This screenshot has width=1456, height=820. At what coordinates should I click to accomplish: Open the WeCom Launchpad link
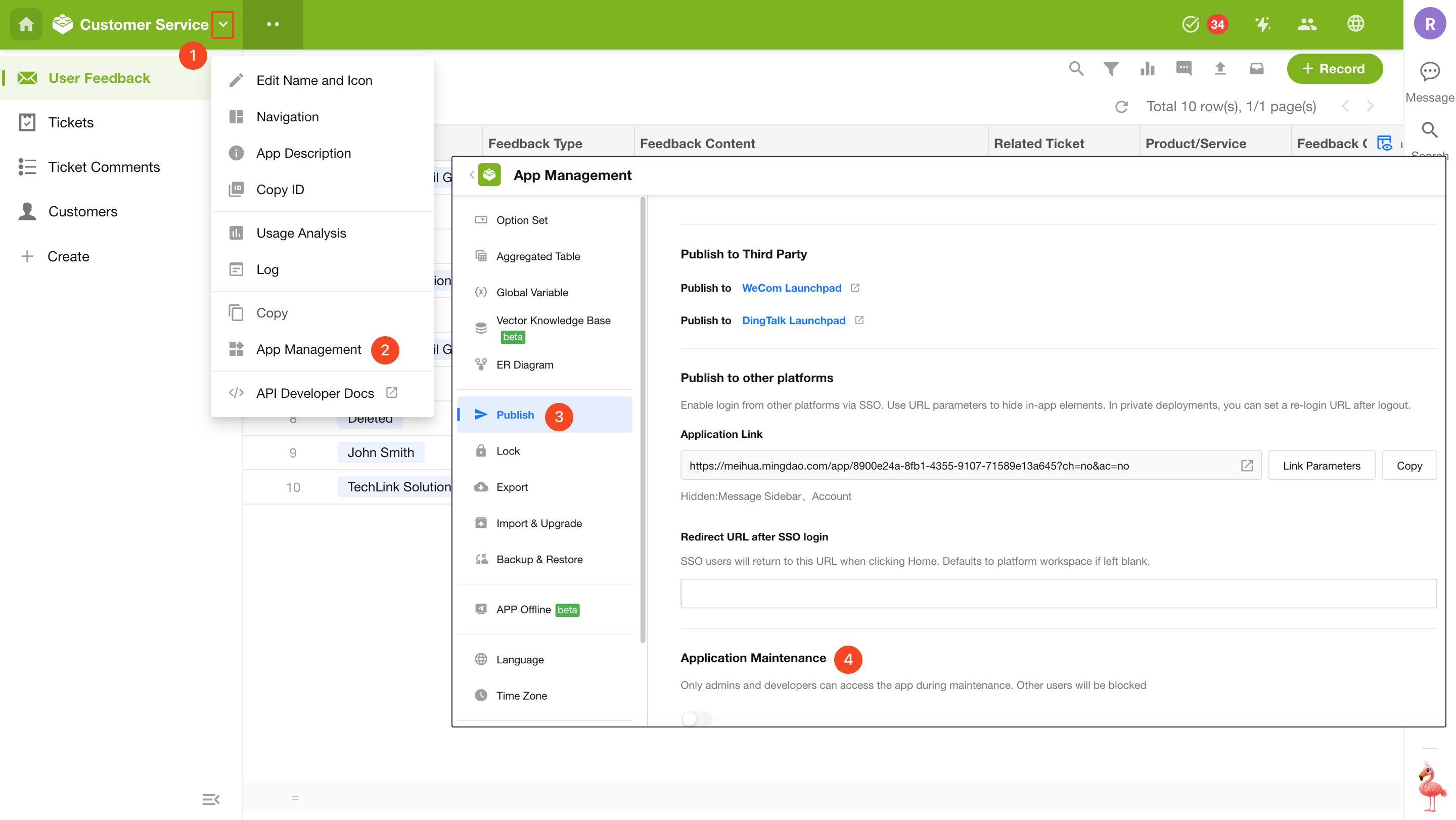(791, 288)
